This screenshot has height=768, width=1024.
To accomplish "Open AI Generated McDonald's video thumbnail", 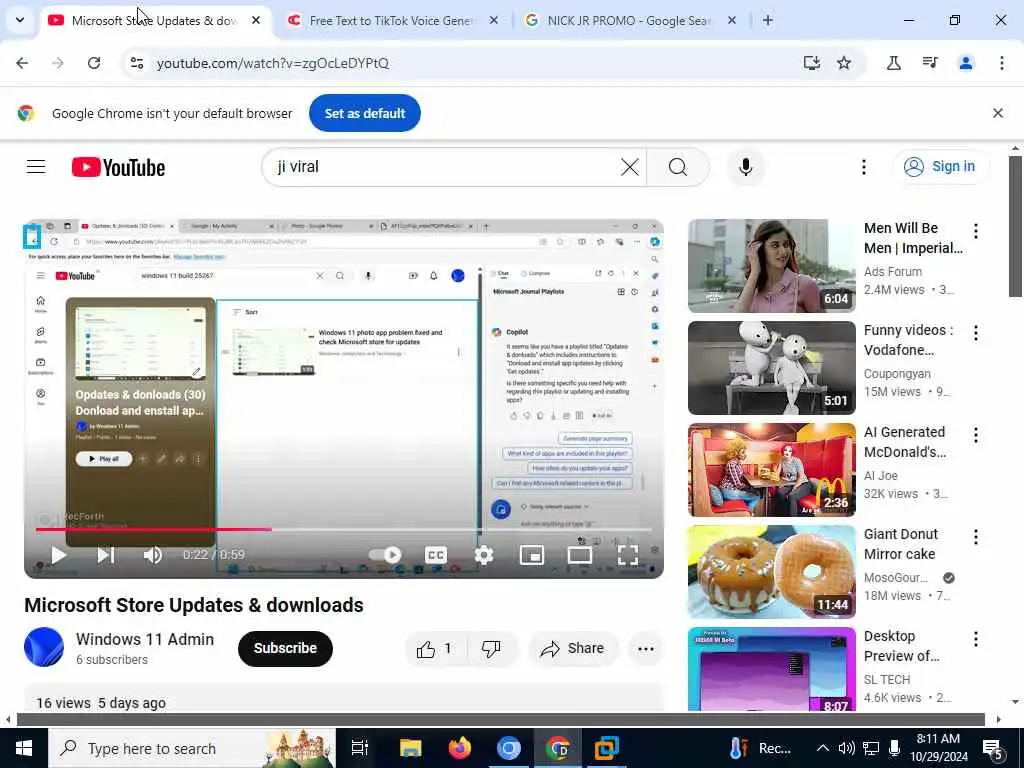I will (x=771, y=470).
